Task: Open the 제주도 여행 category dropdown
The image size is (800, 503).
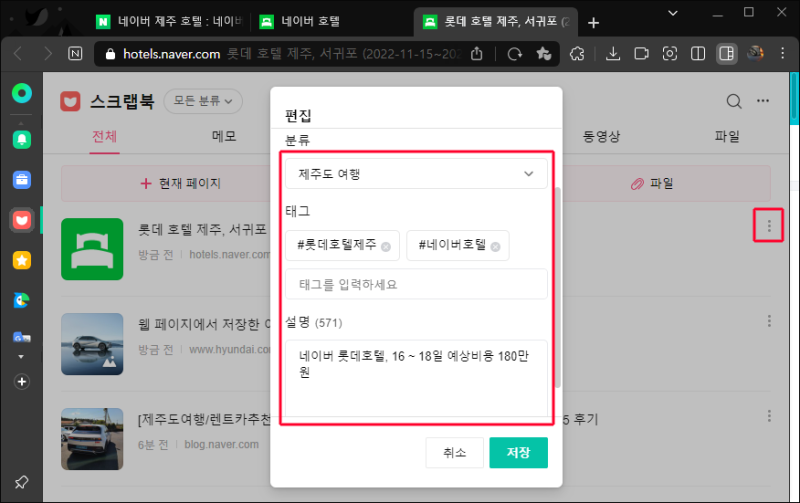Action: [x=416, y=174]
